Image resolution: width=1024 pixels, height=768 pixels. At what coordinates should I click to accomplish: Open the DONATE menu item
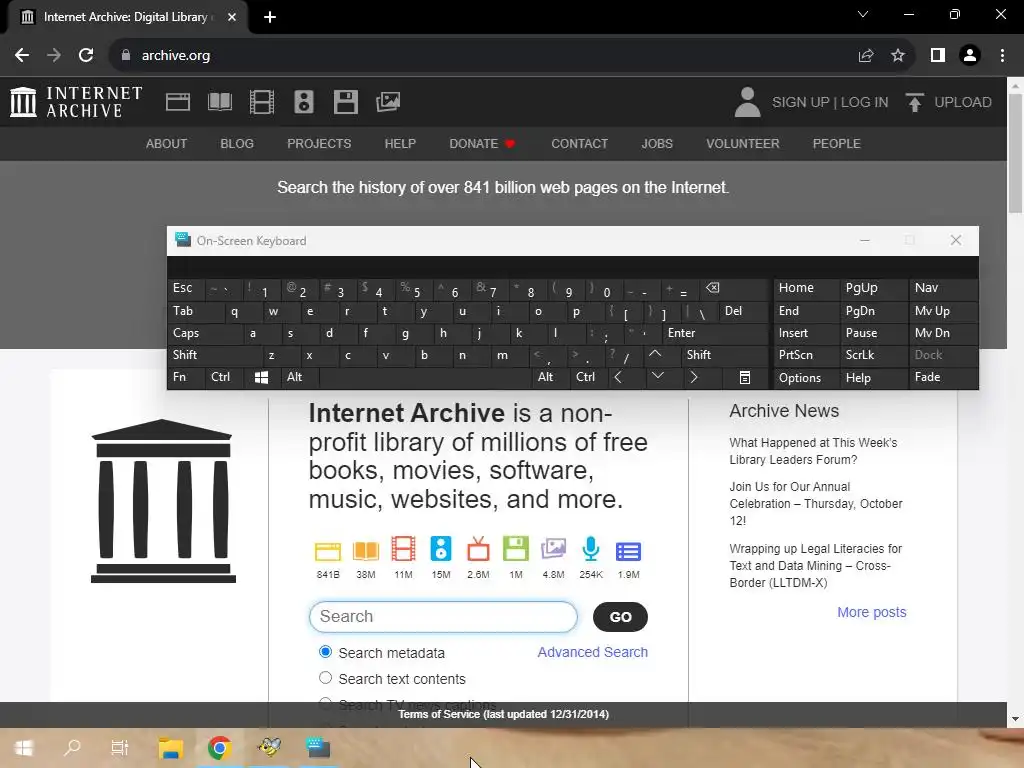(x=482, y=144)
